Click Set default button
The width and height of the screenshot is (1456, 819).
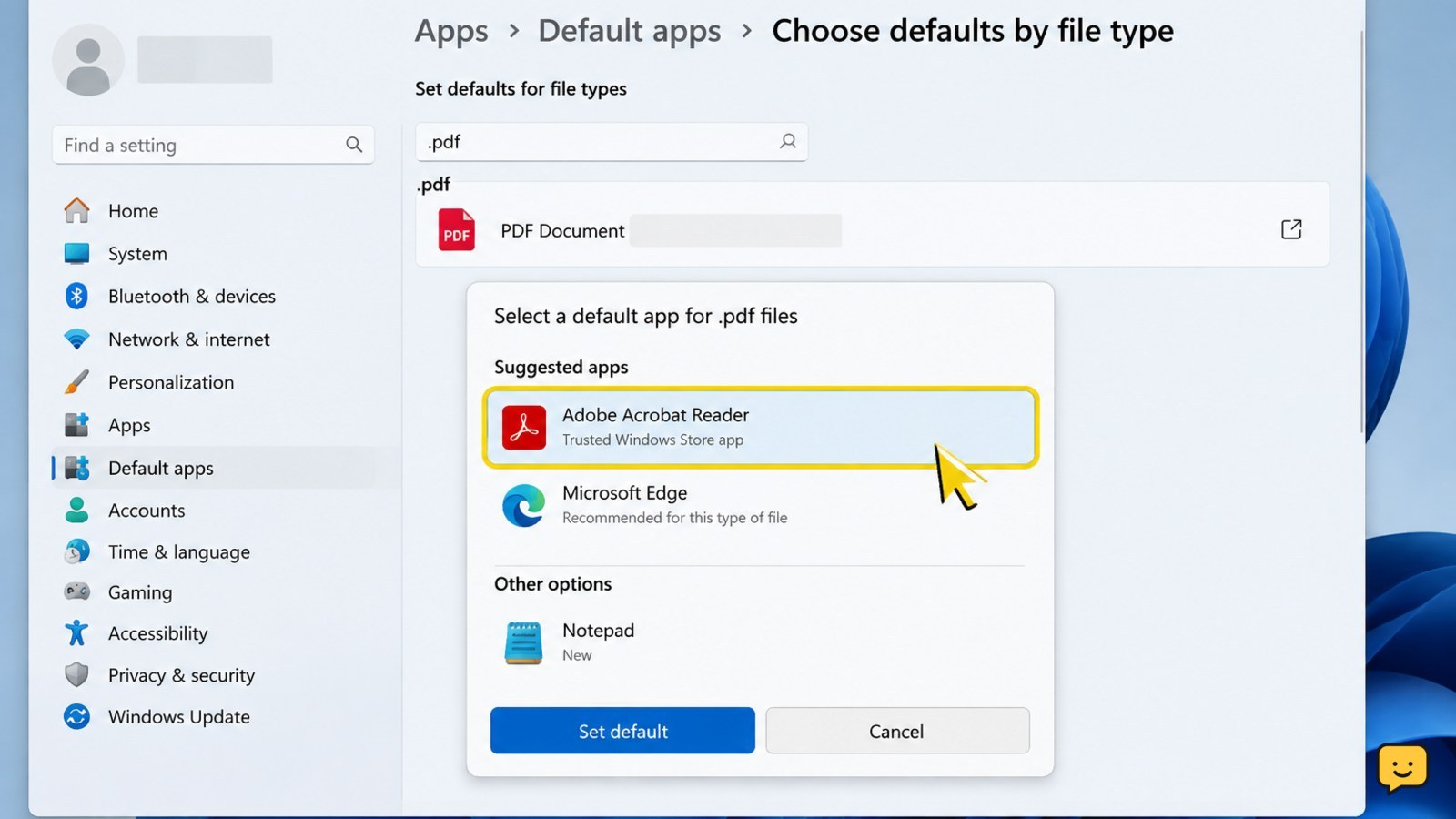pos(622,731)
